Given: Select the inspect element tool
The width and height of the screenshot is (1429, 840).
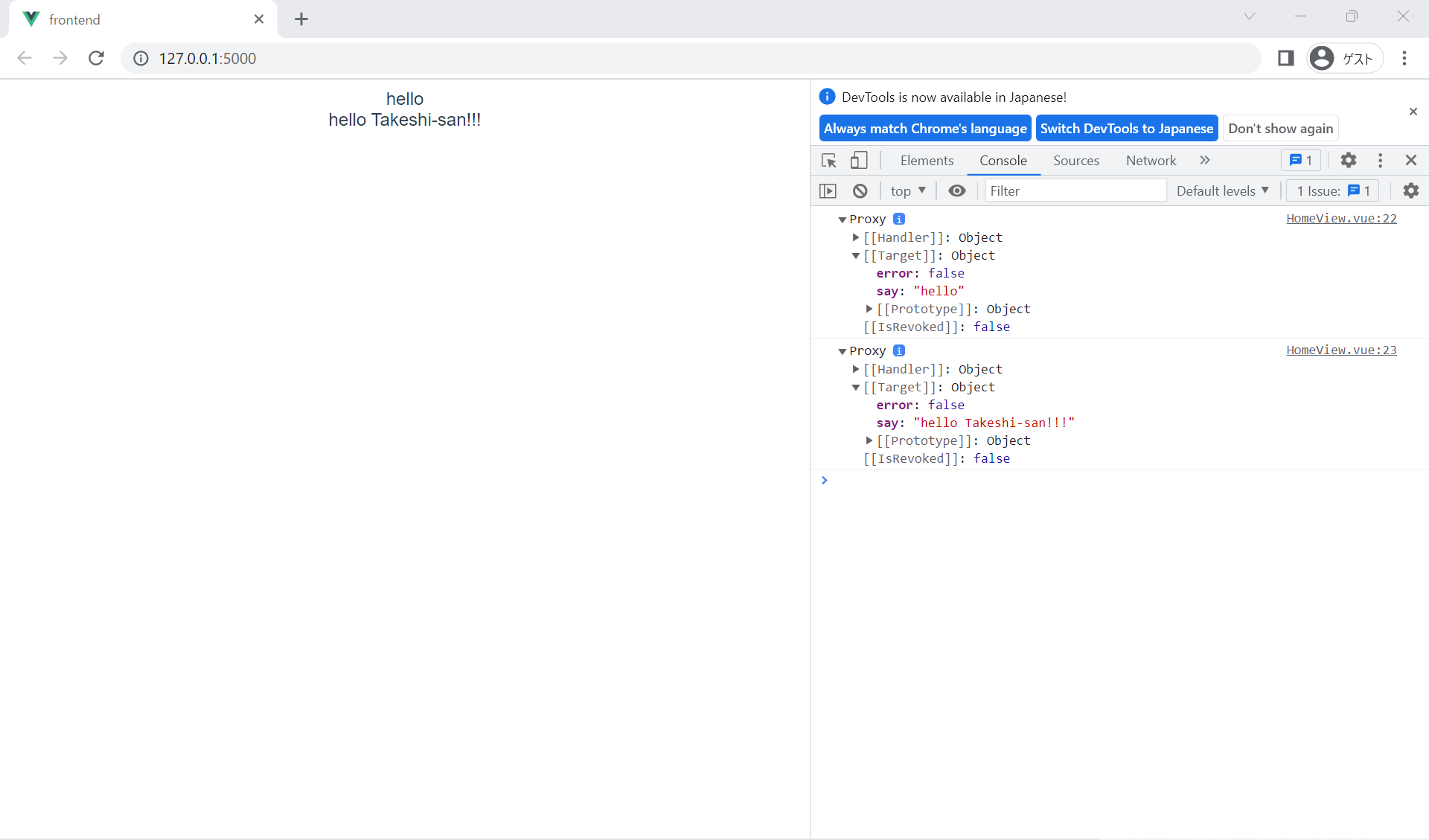Looking at the screenshot, I should click(x=828, y=160).
